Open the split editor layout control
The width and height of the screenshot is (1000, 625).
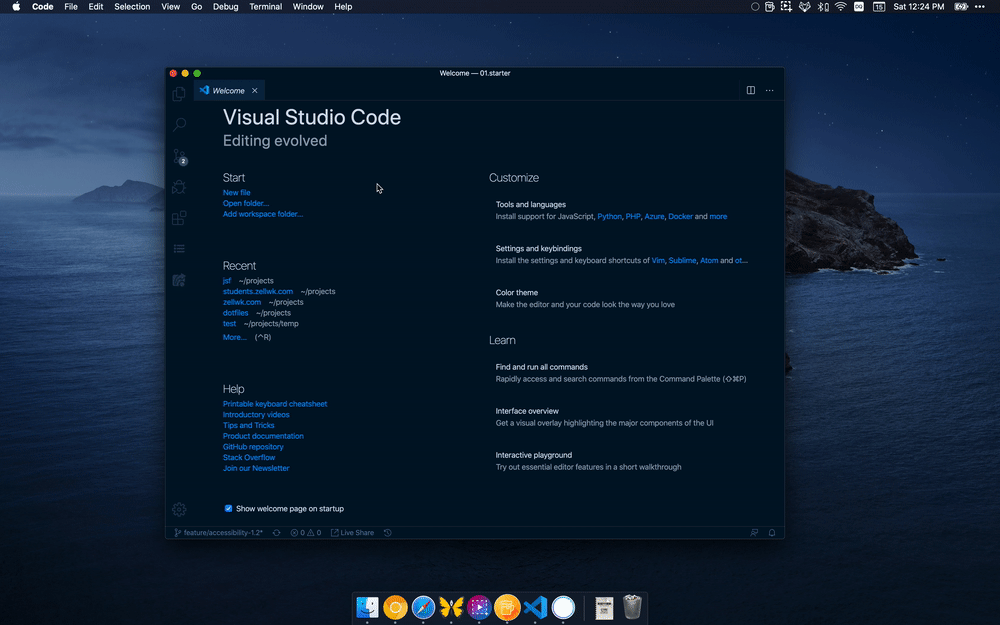pyautogui.click(x=751, y=90)
